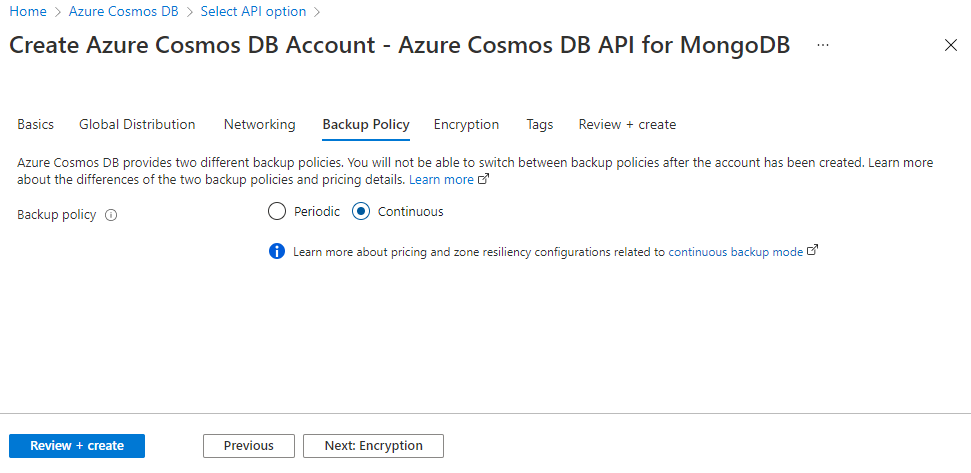This screenshot has height=473, width=971.
Task: Open the Review + create tab
Action: [627, 124]
